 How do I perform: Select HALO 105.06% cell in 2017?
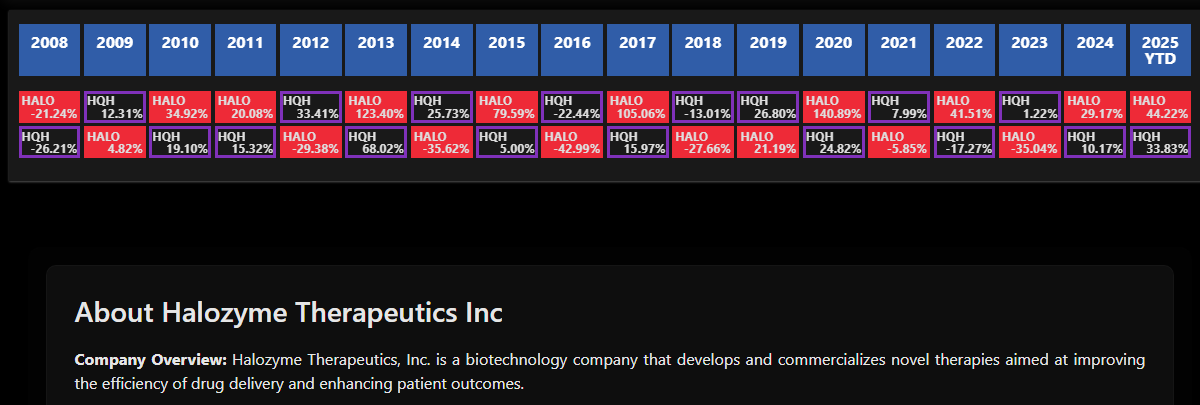point(637,107)
